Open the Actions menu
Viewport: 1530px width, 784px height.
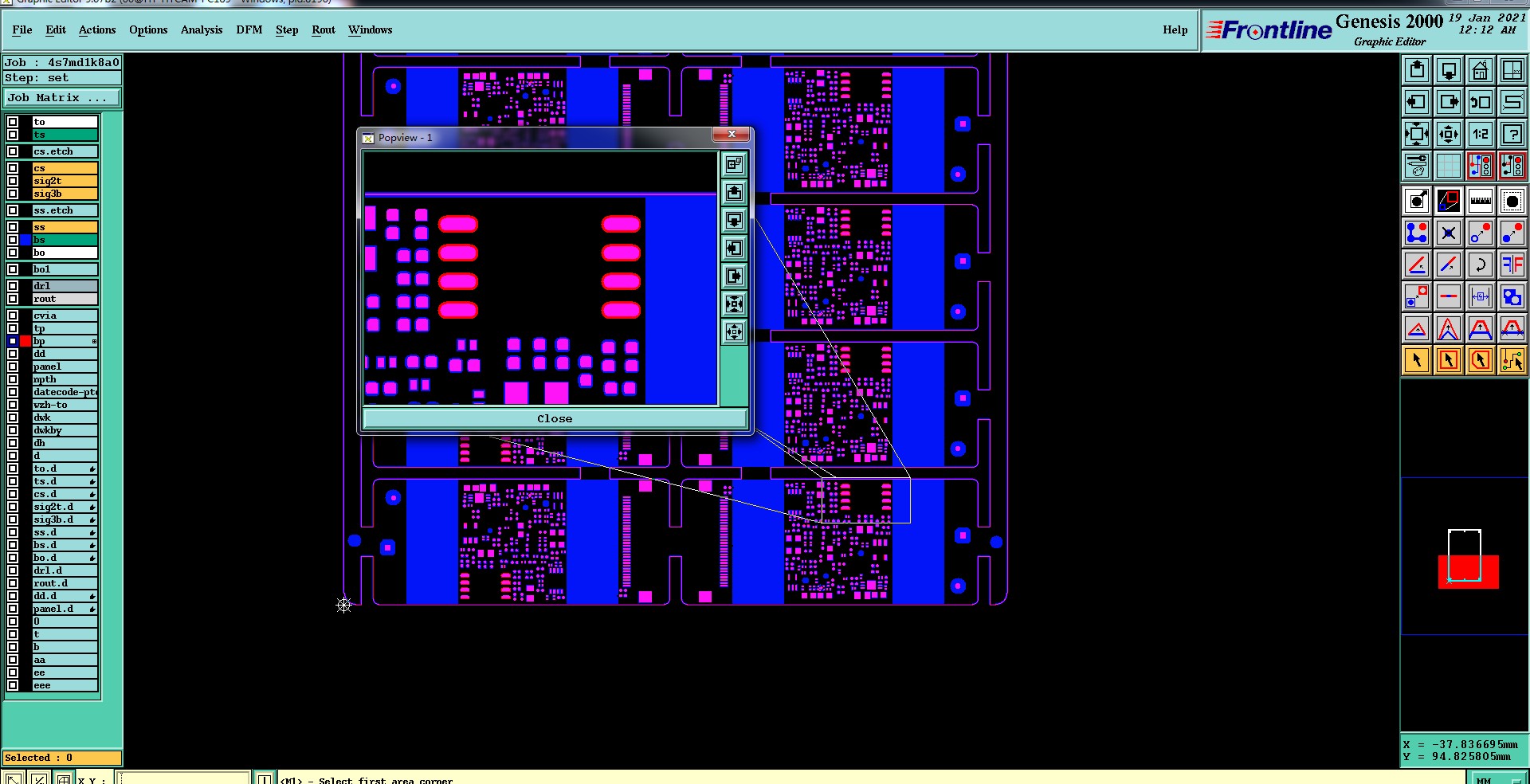click(x=97, y=29)
